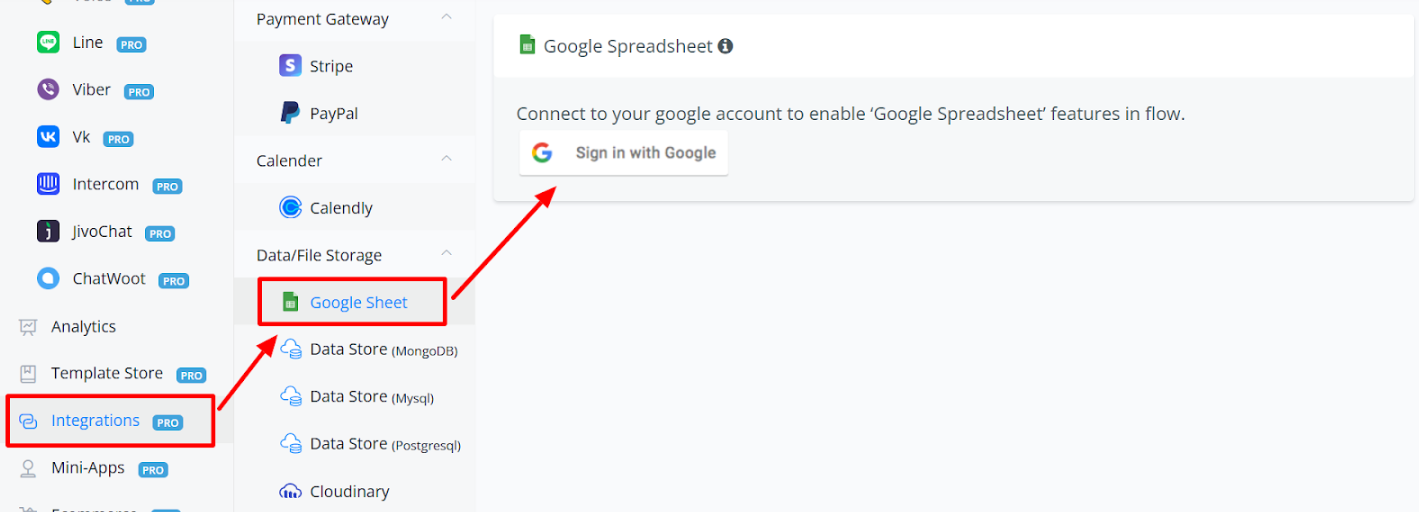Click the Intercom channel icon
This screenshot has height=512, width=1419.
point(48,184)
